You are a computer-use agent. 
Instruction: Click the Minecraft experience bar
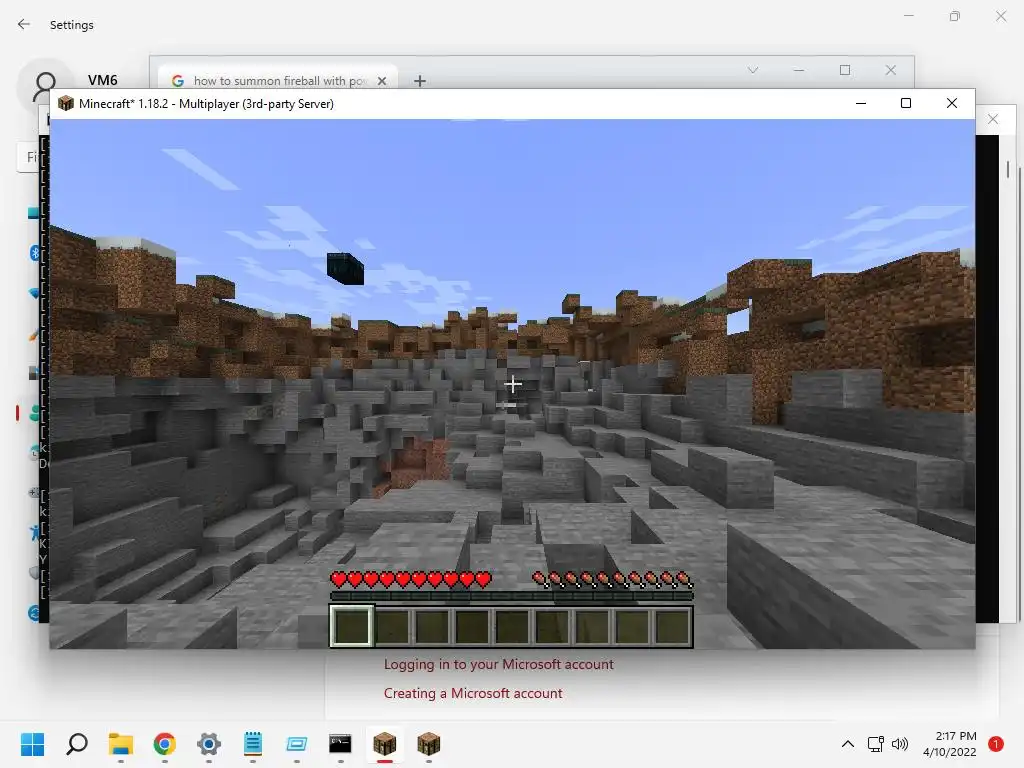[x=511, y=596]
